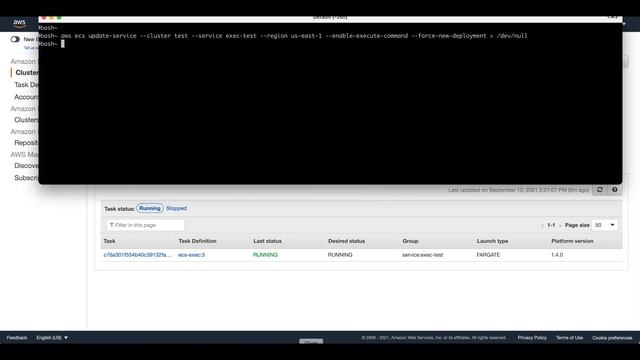Screen dimensions: 640x360
Task: Click the FARGATE launch type cell
Action: [x=488, y=255]
